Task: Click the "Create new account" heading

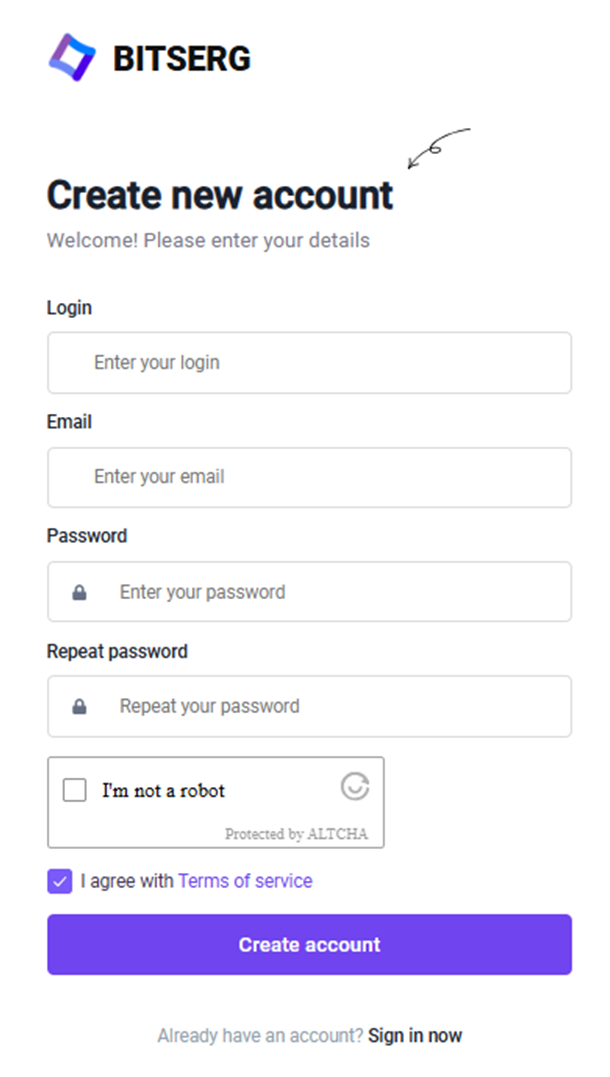Action: [220, 195]
